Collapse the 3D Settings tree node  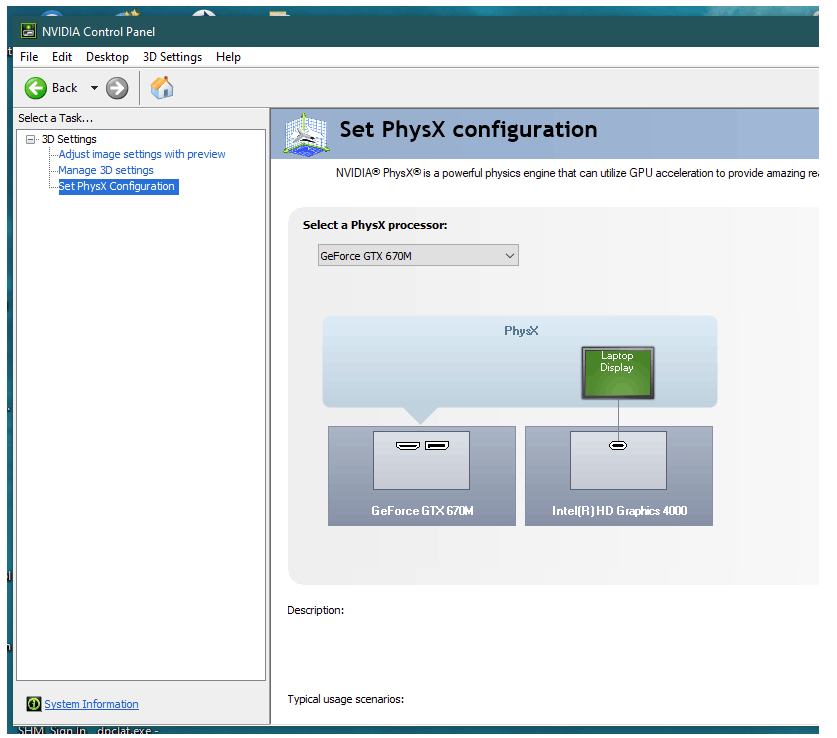coord(30,139)
